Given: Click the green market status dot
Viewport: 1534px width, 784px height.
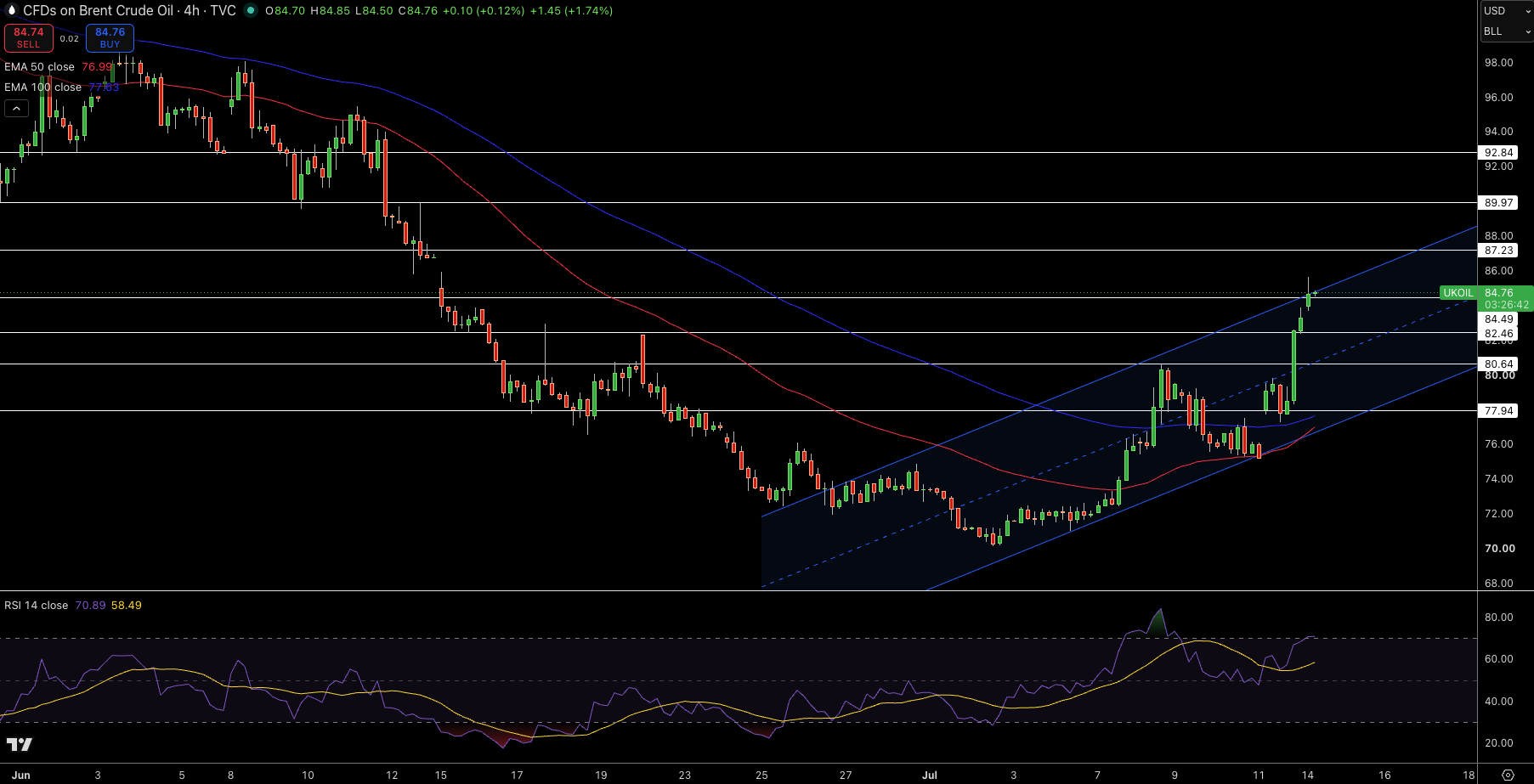Looking at the screenshot, I should click(251, 11).
